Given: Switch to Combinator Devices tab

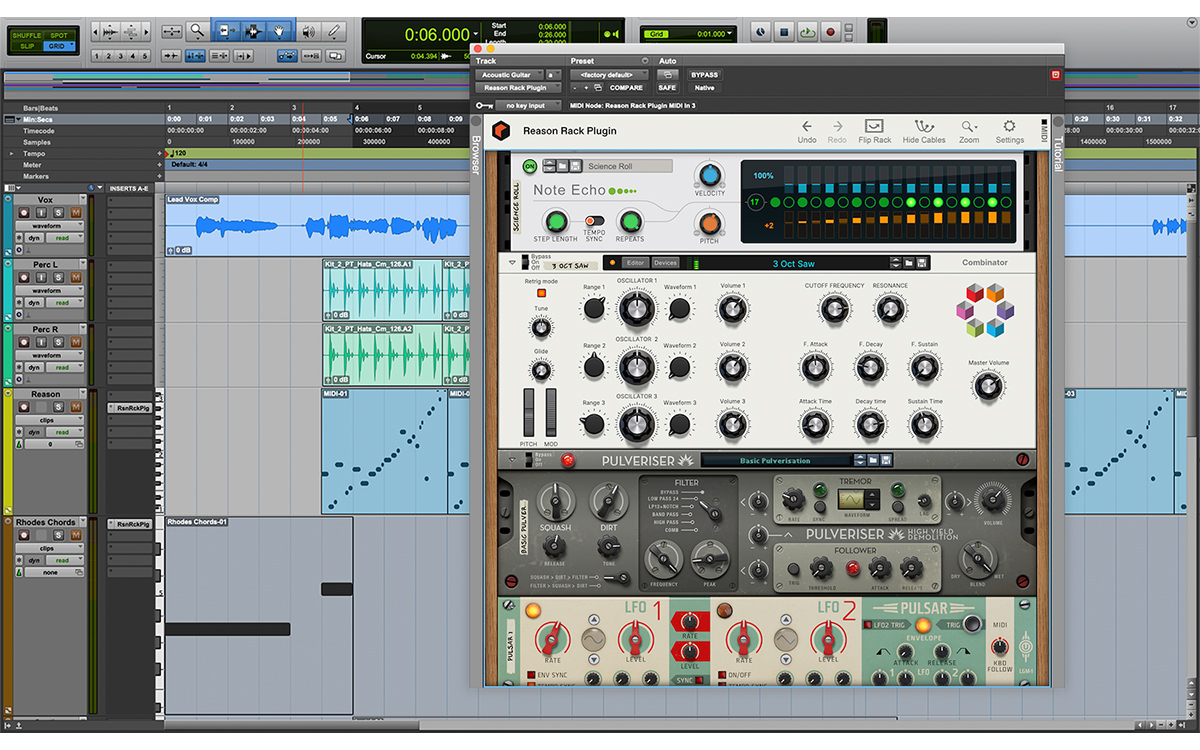Looking at the screenshot, I should (665, 263).
